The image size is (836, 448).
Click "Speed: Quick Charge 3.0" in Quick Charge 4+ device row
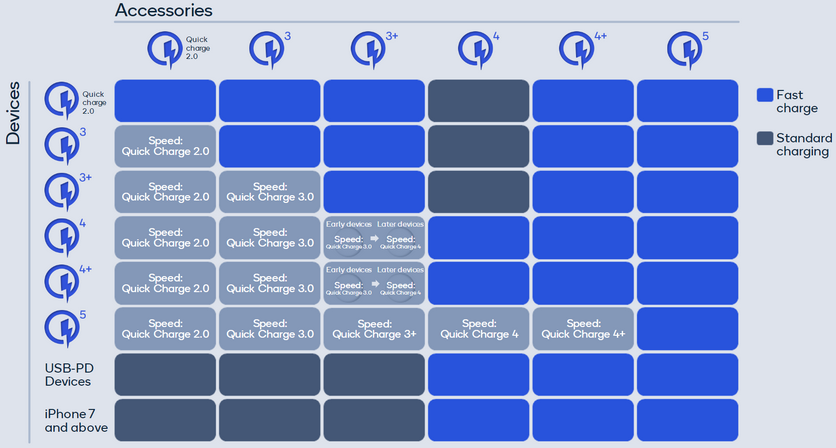(270, 283)
